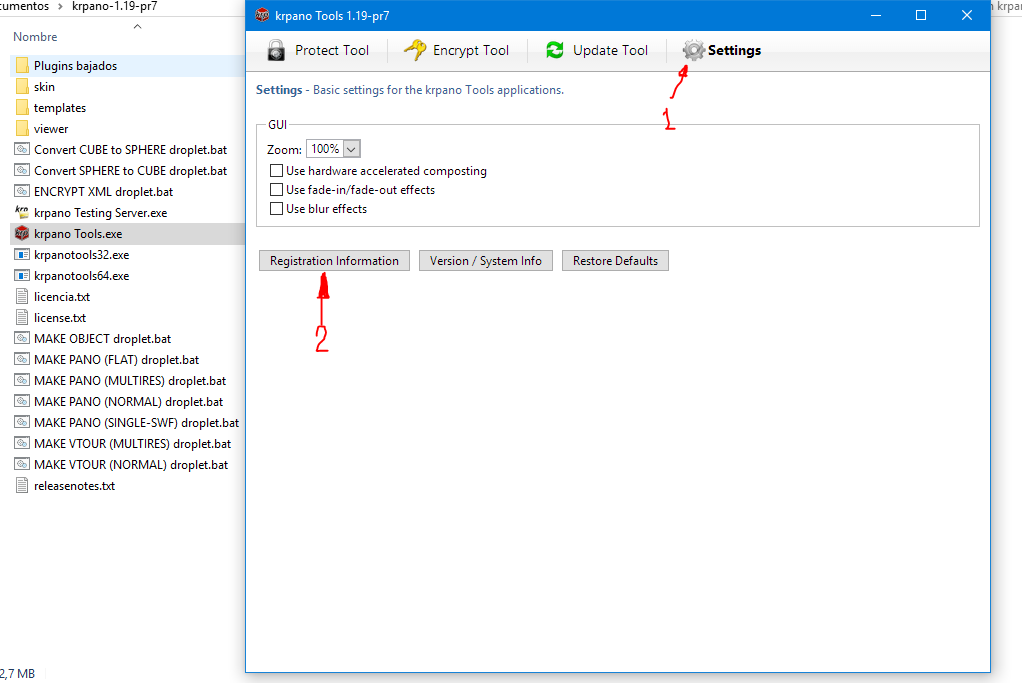The image size is (1022, 683).
Task: Click krpano Testing Server.exe icon
Action: point(22,212)
